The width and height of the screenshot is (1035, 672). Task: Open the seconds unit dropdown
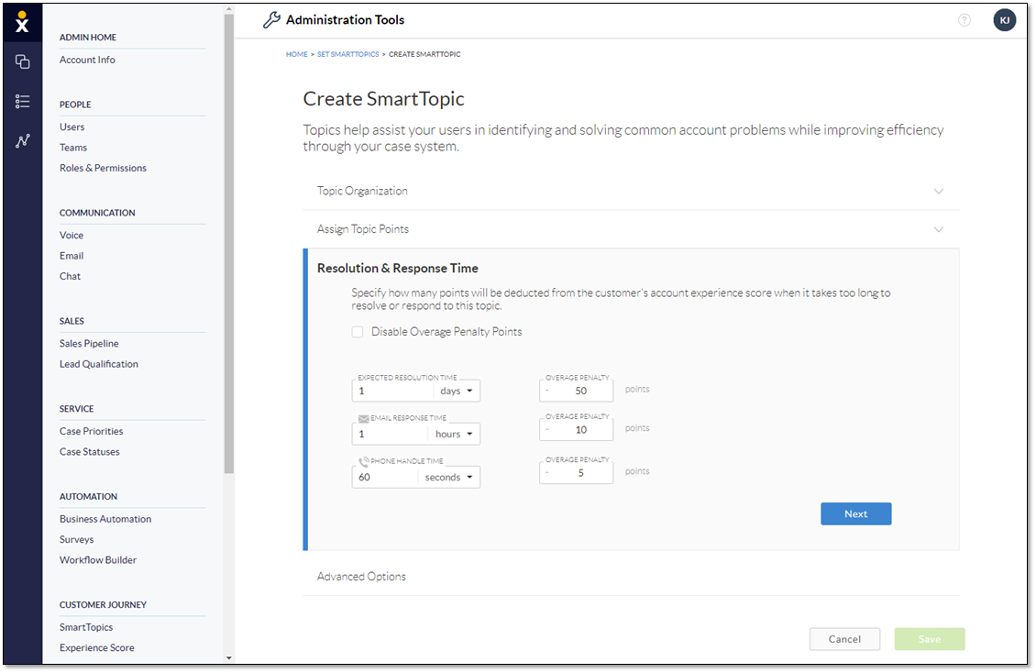click(x=450, y=477)
